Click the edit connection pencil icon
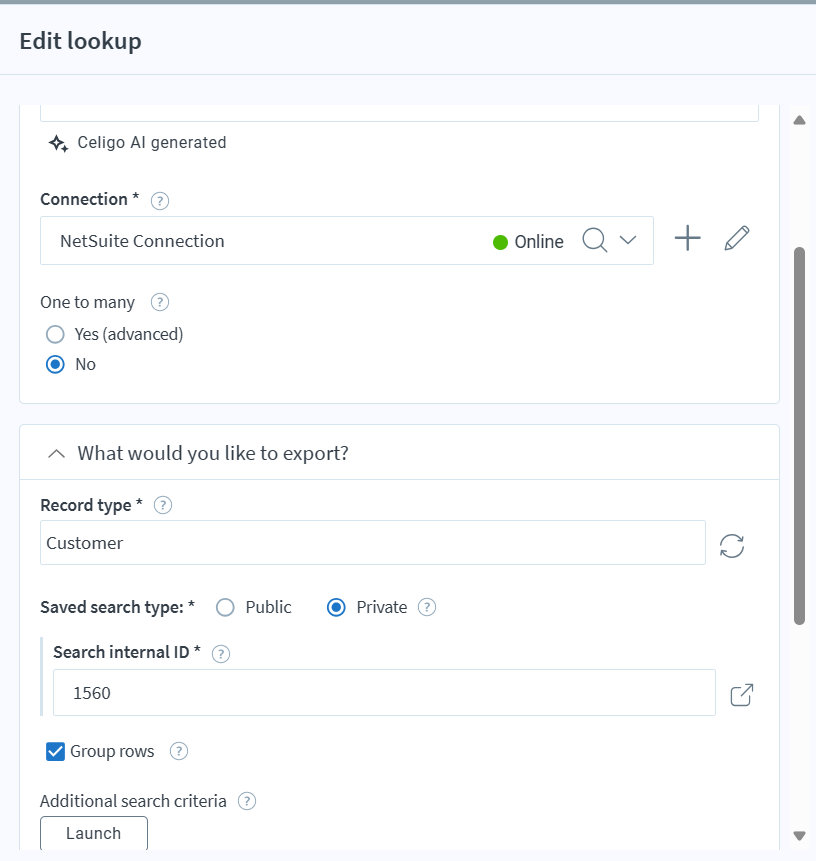816x861 pixels. (x=737, y=239)
